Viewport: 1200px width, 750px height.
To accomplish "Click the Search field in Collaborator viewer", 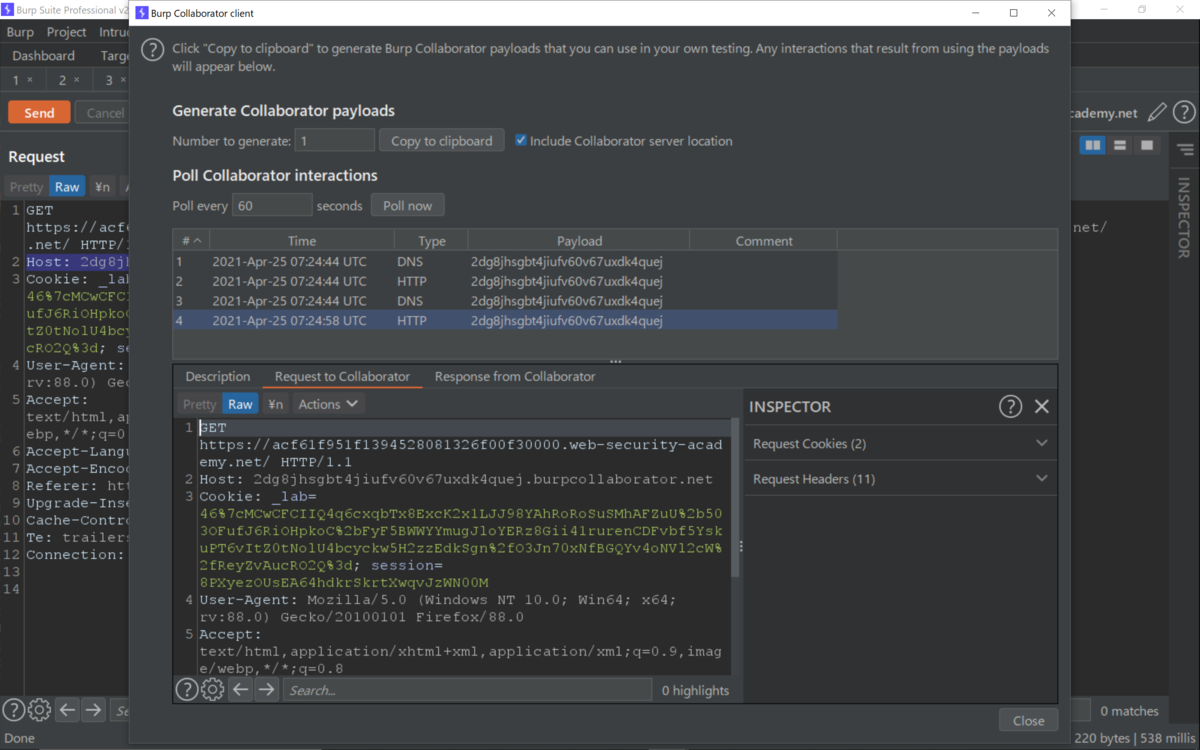I will 467,689.
